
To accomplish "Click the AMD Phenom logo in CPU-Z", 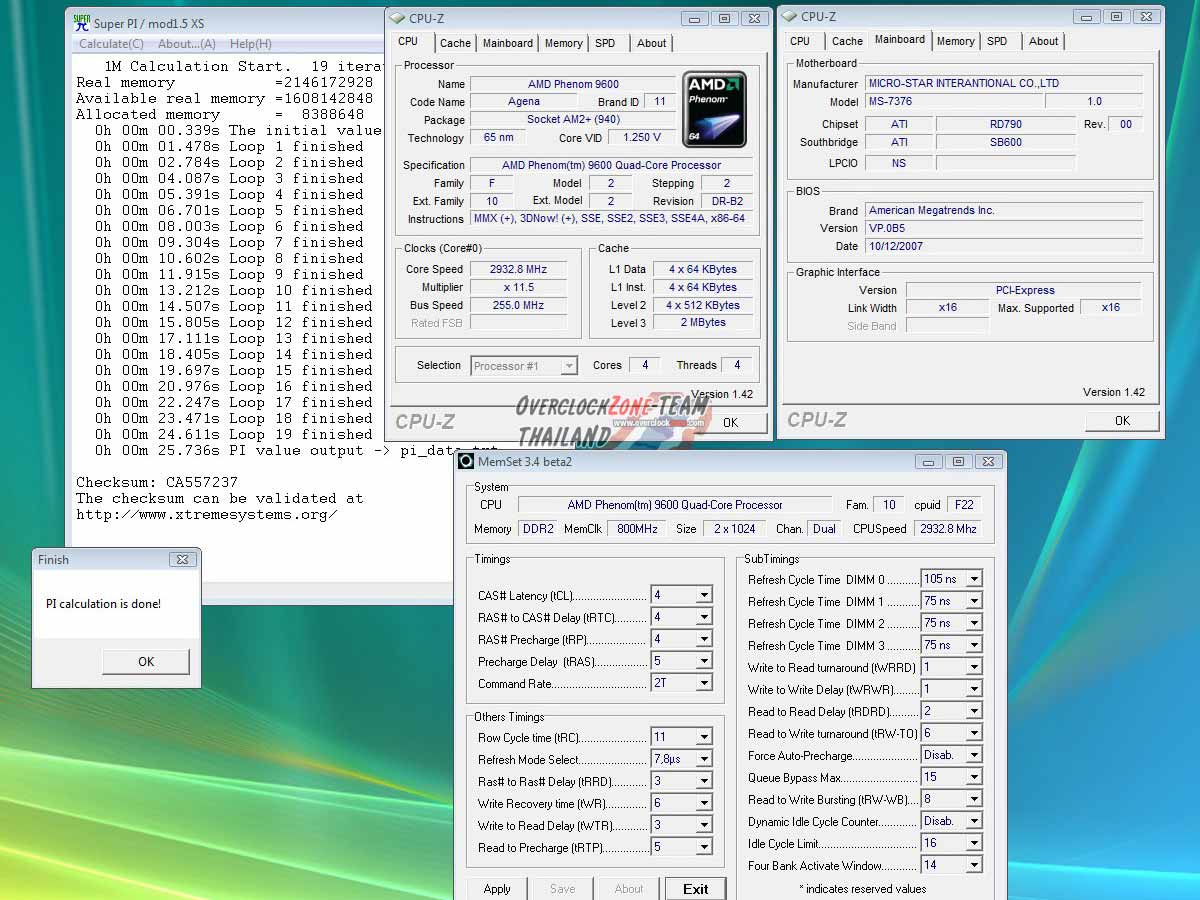I will (714, 107).
